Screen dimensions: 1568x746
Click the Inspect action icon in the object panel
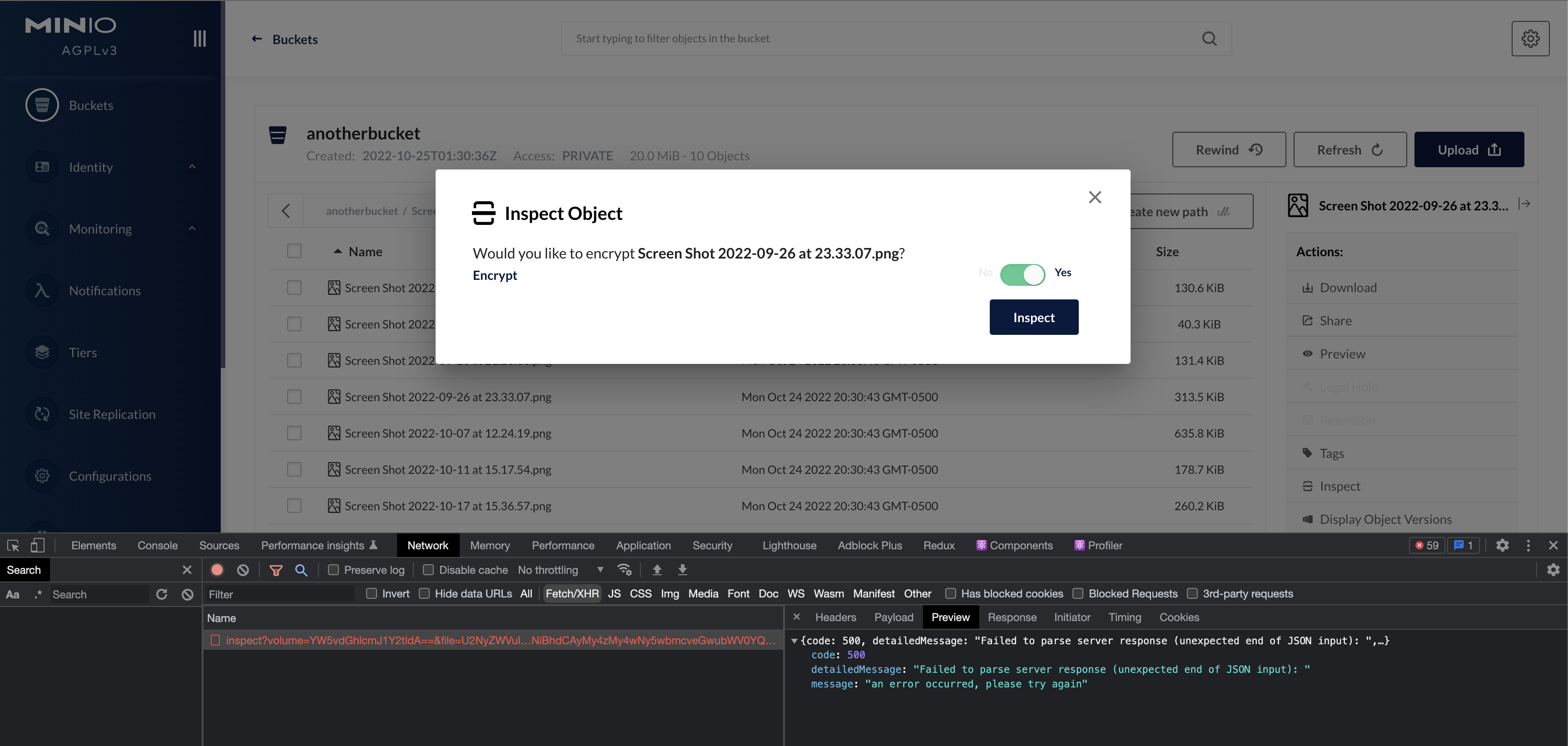[x=1307, y=486]
